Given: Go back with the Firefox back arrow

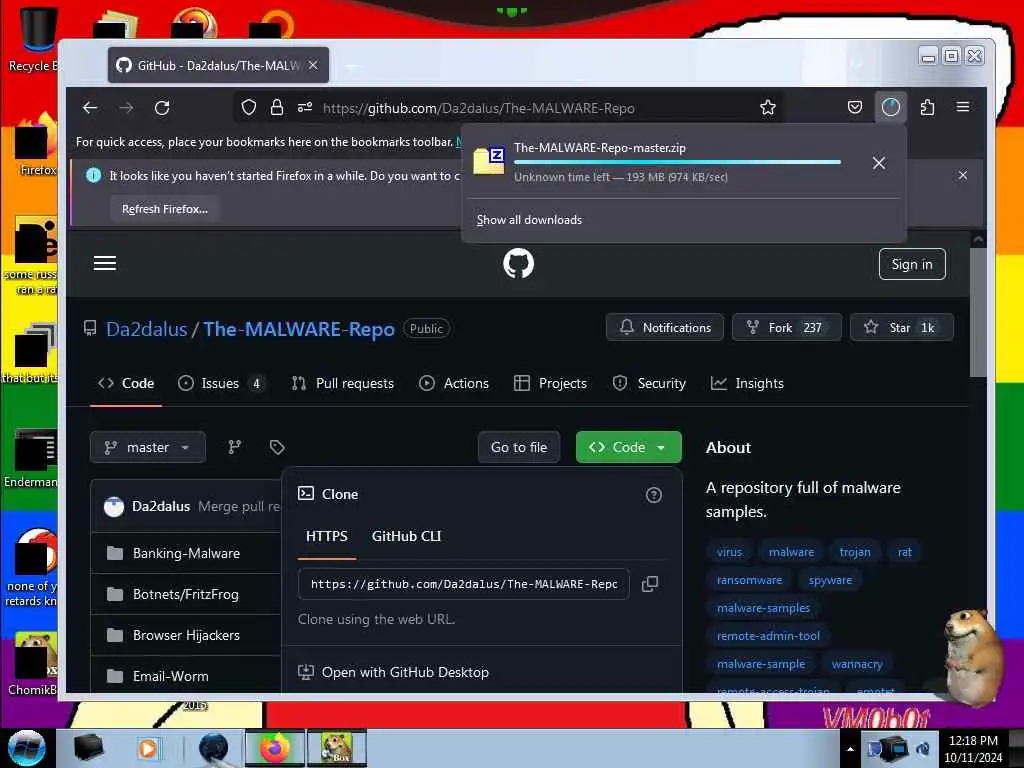Looking at the screenshot, I should click(x=90, y=108).
